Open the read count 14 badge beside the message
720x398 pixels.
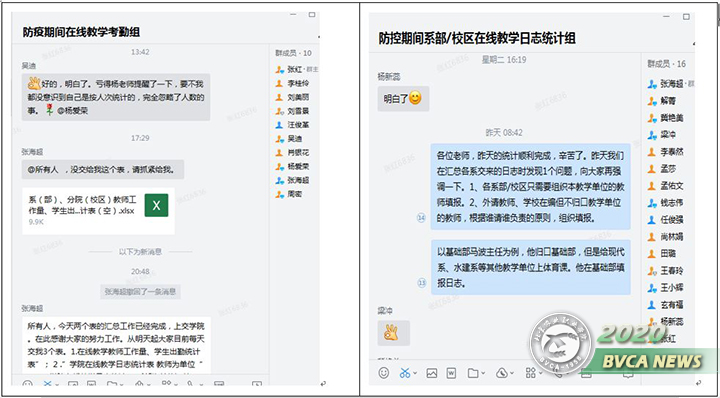pyautogui.click(x=422, y=218)
